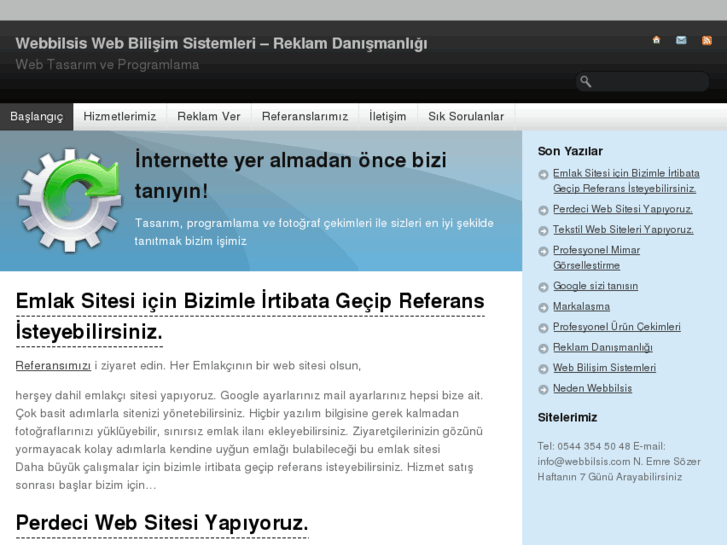The image size is (727, 545).
Task: Open sidebar link Emlak Sitesi için Bizimle İrtibata
Action: [626, 181]
